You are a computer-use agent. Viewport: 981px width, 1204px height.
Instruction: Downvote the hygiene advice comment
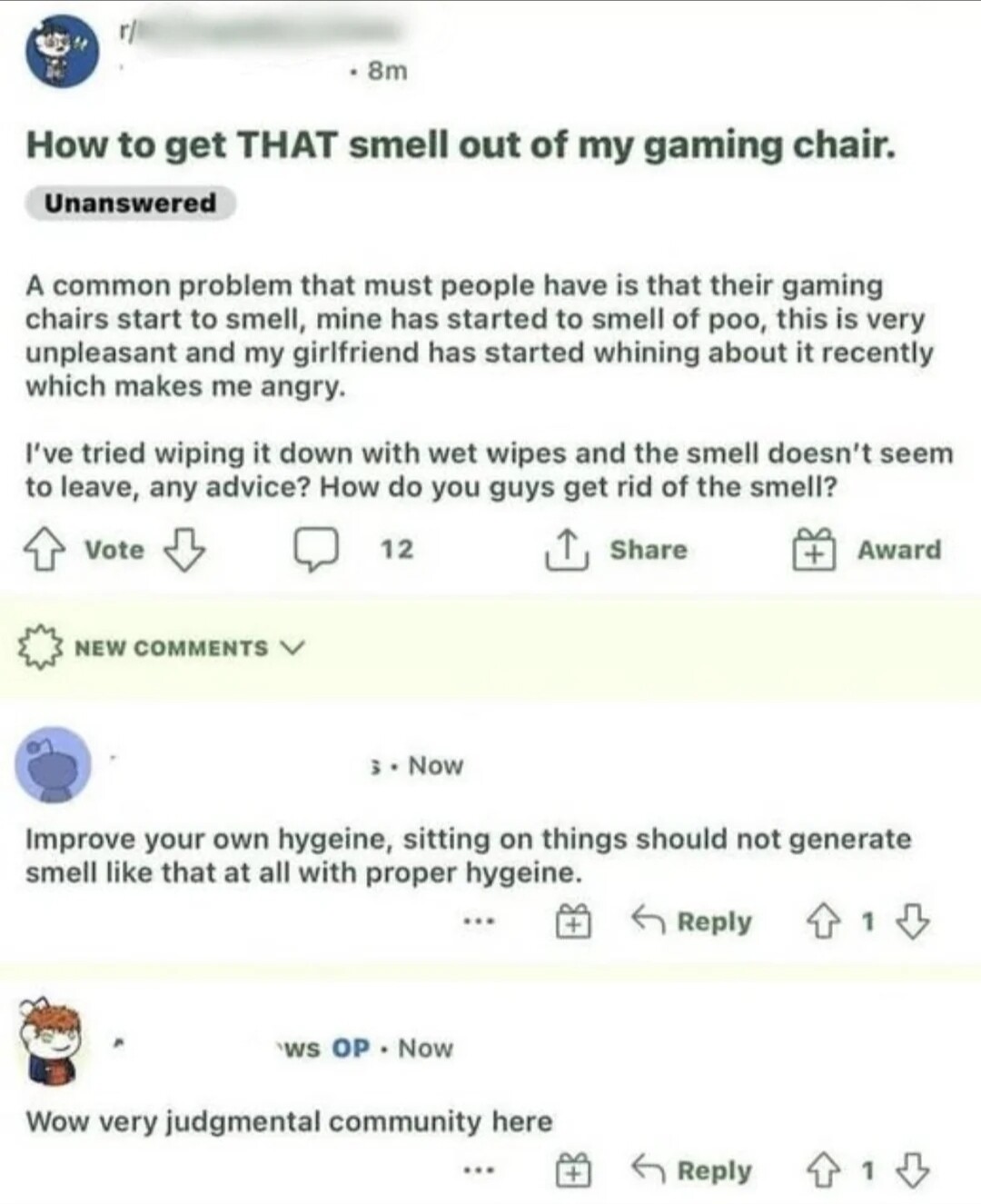913,923
